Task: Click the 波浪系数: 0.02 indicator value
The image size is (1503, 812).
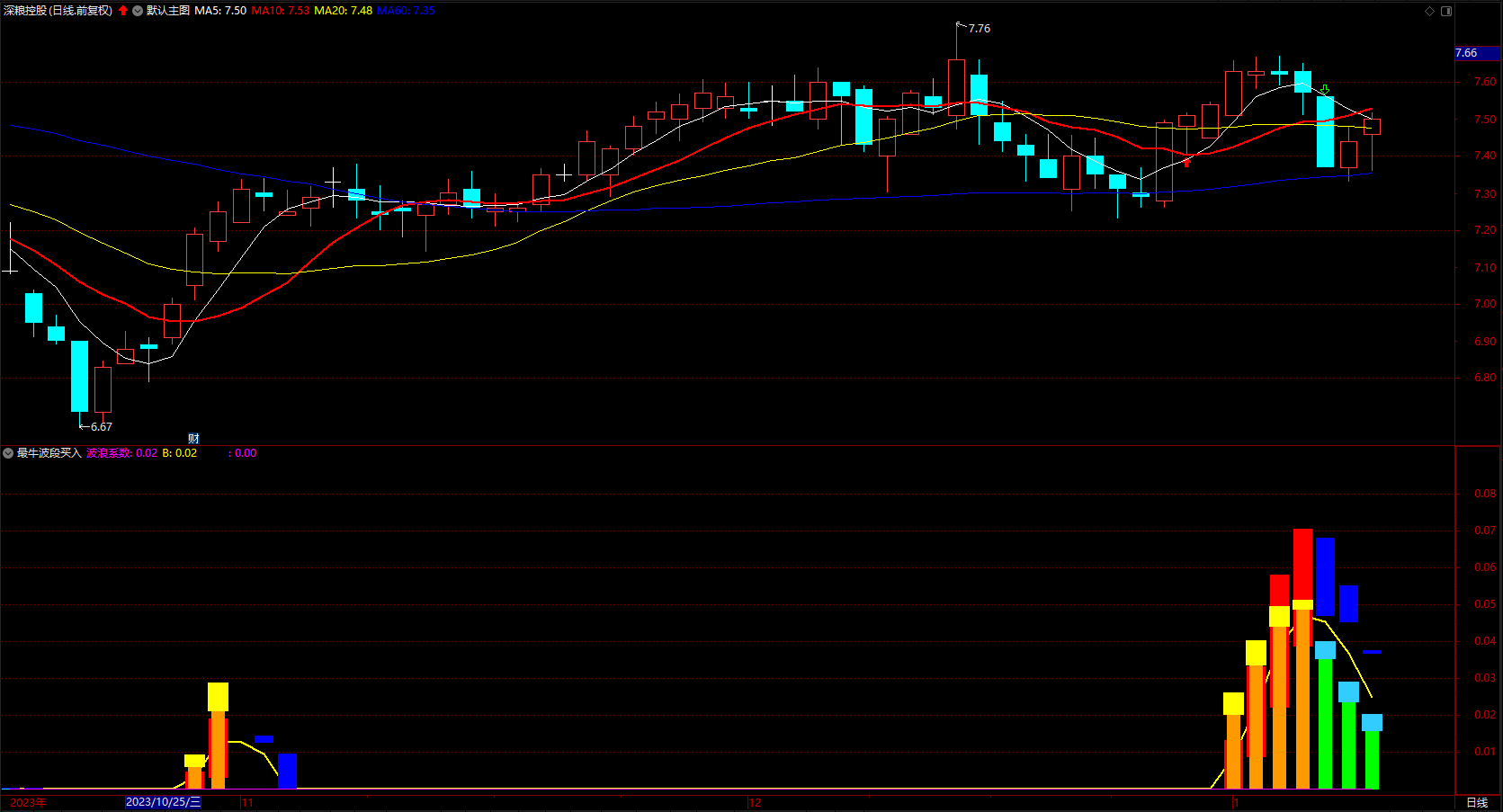Action: click(121, 453)
